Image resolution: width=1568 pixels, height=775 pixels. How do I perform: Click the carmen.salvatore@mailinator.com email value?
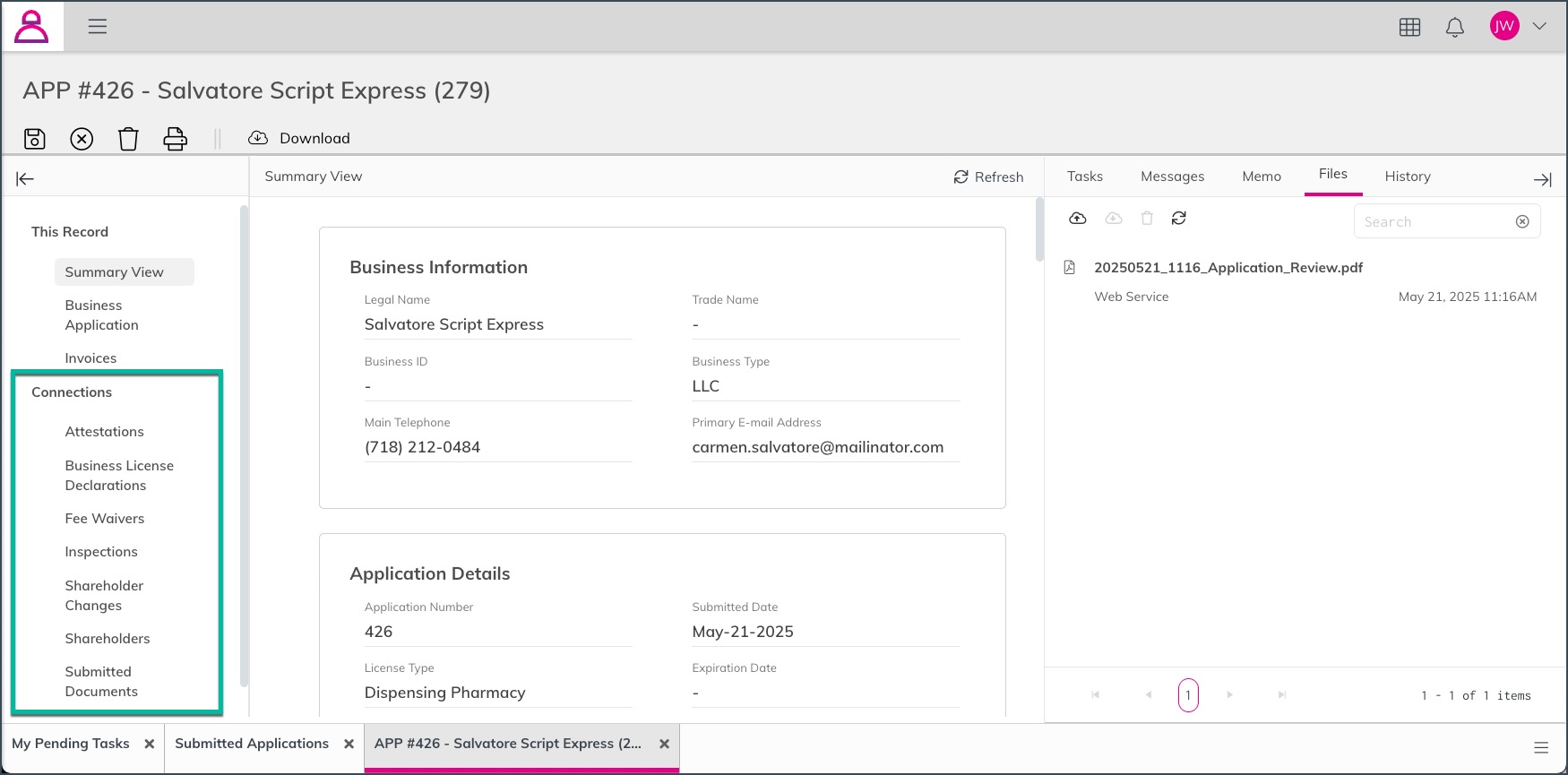click(x=817, y=447)
